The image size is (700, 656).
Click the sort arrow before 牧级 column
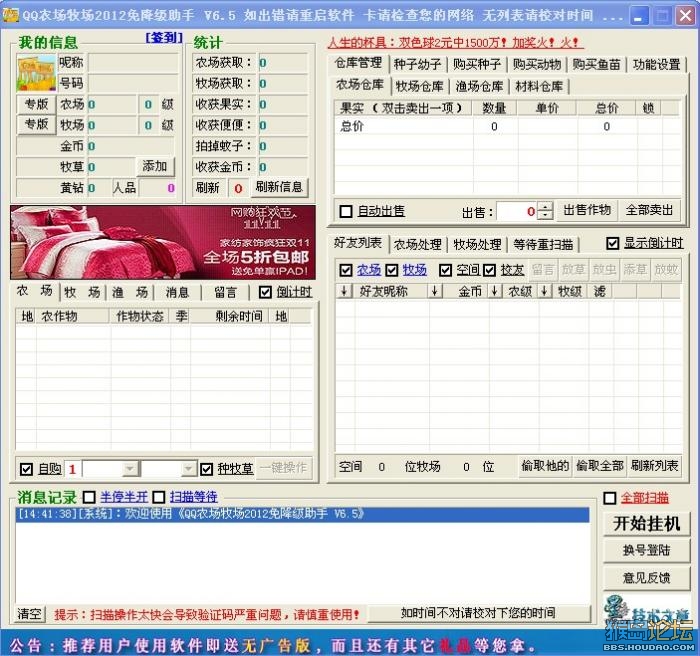[544, 292]
